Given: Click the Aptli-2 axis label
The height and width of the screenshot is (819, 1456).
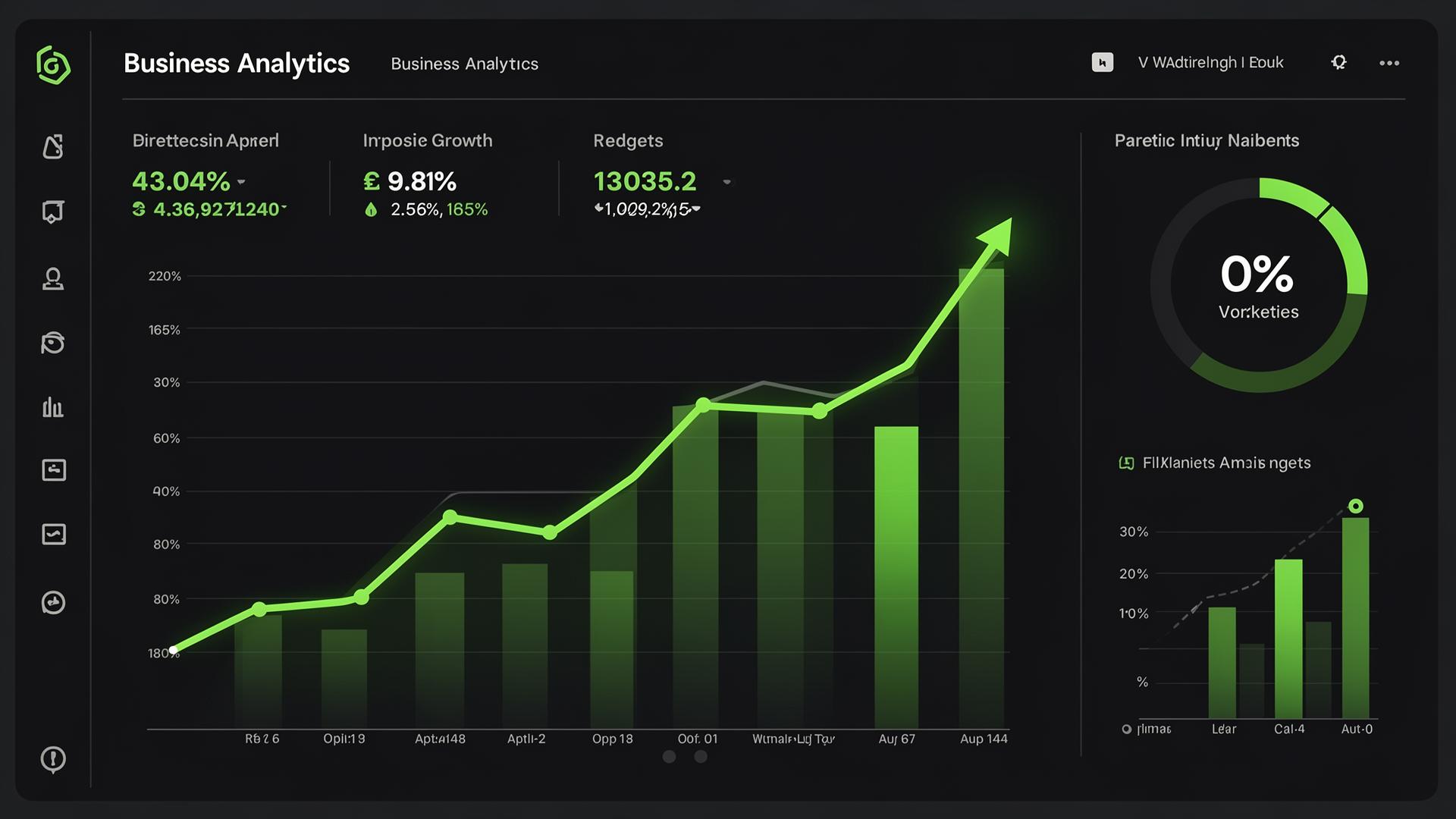Looking at the screenshot, I should coord(526,739).
